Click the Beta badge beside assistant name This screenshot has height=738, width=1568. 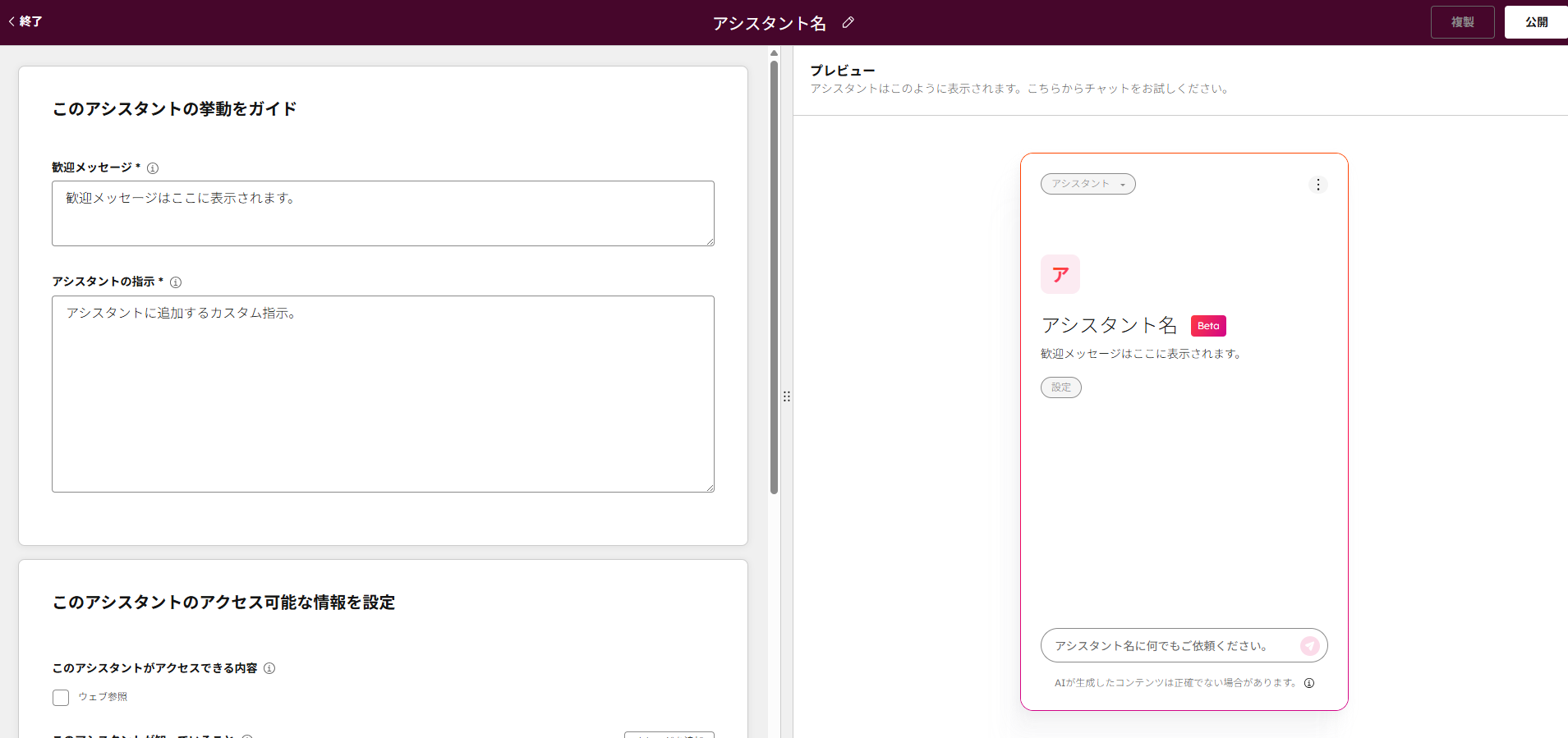coord(1207,326)
